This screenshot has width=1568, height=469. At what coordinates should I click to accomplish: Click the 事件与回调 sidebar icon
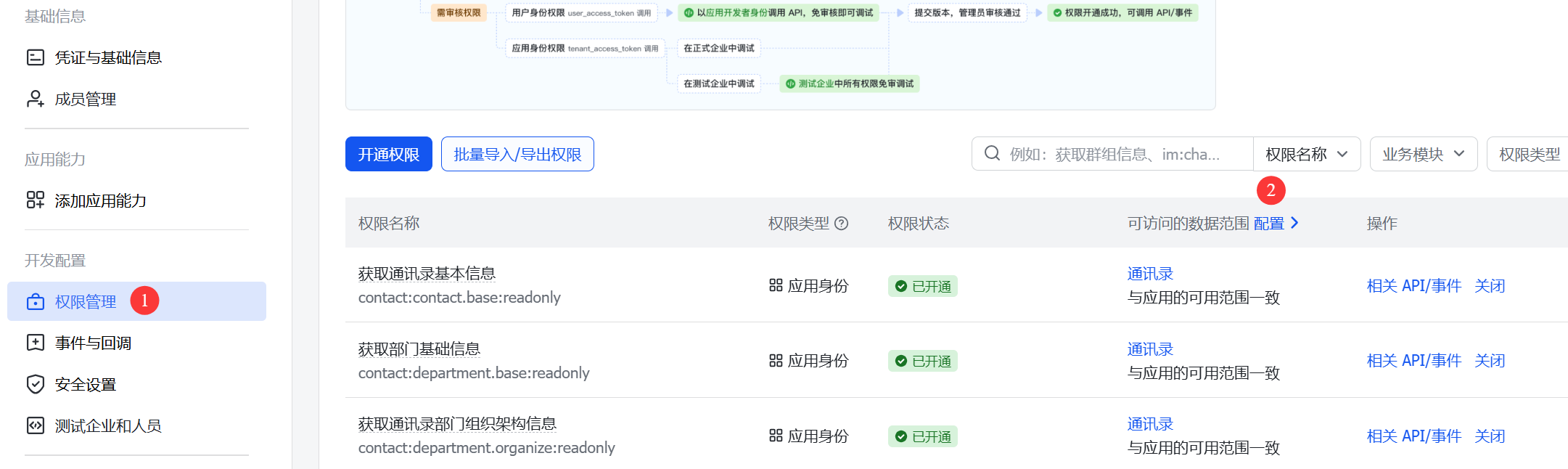pos(35,343)
